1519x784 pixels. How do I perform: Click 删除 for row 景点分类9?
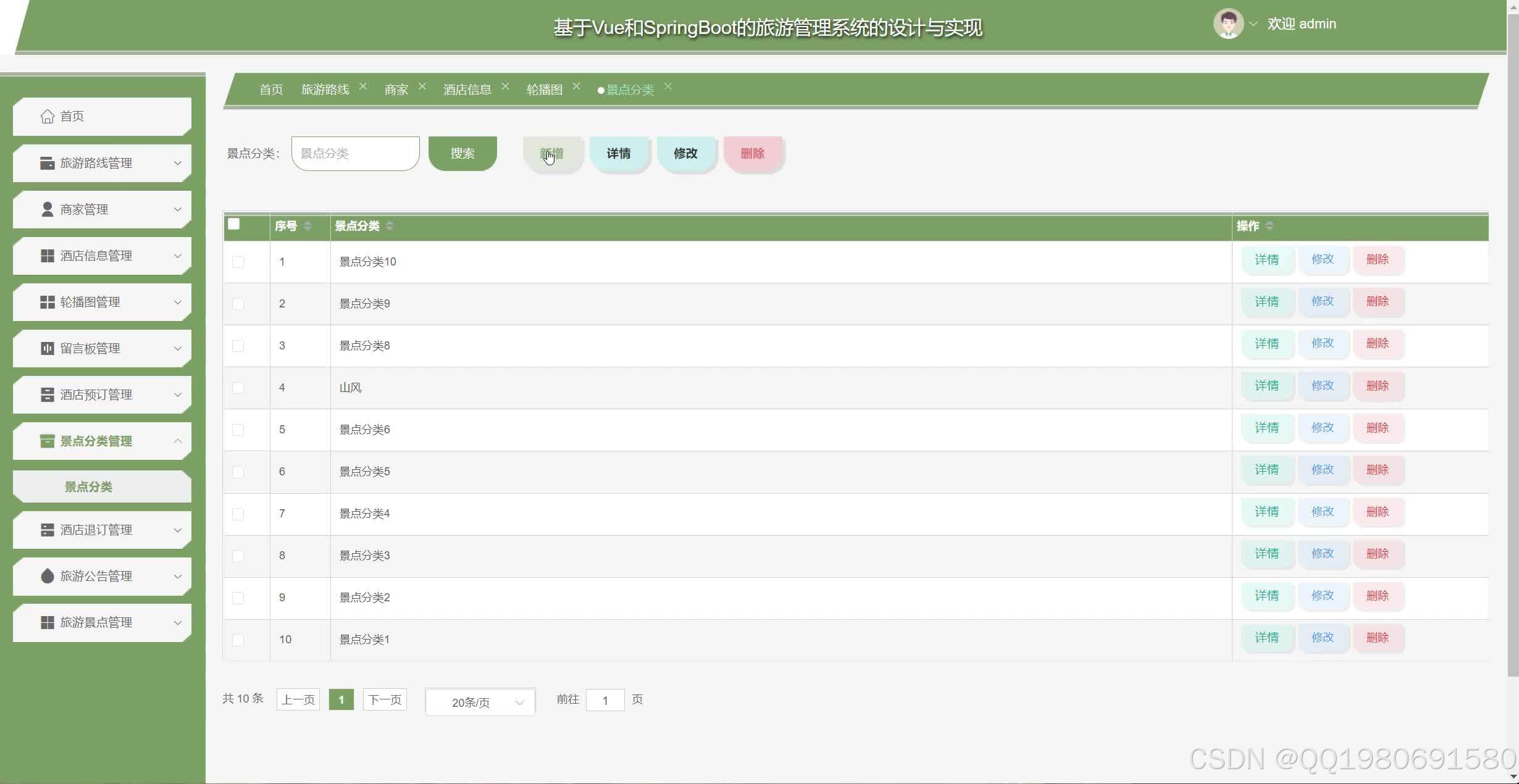point(1378,301)
